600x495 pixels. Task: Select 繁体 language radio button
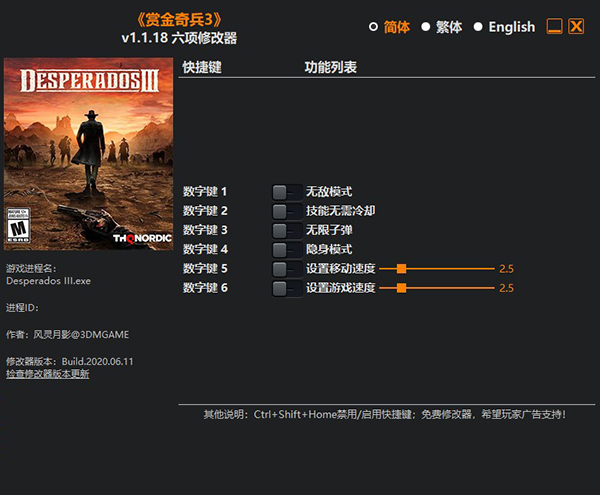pos(426,27)
